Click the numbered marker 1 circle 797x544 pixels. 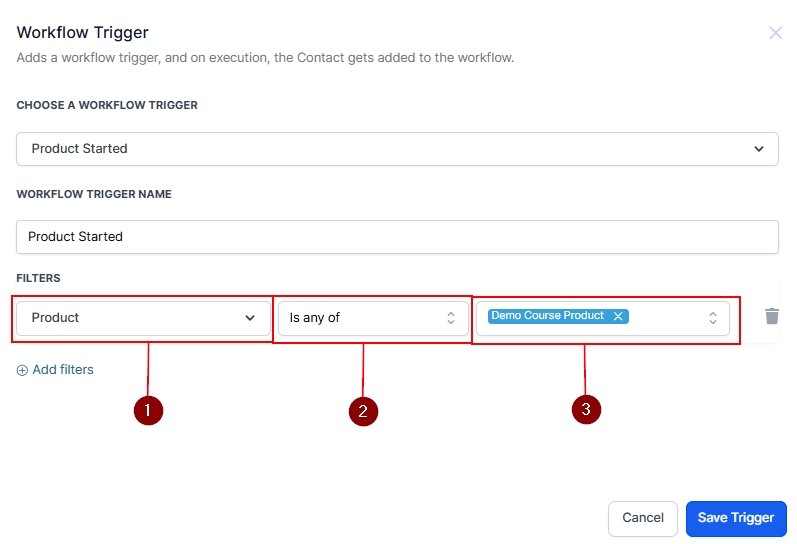[x=148, y=410]
